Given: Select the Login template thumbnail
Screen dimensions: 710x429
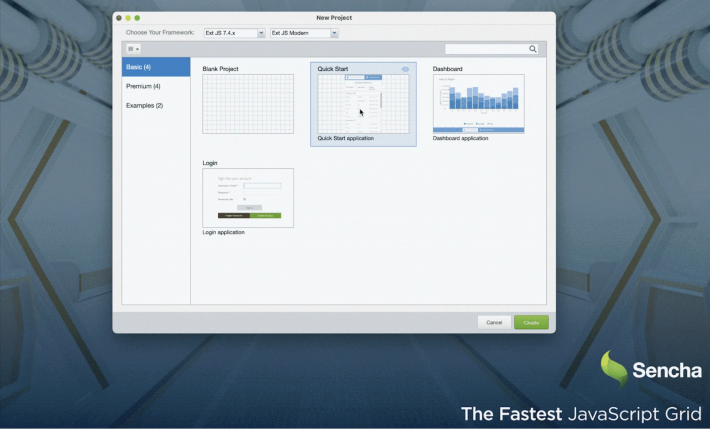Looking at the screenshot, I should click(248, 198).
